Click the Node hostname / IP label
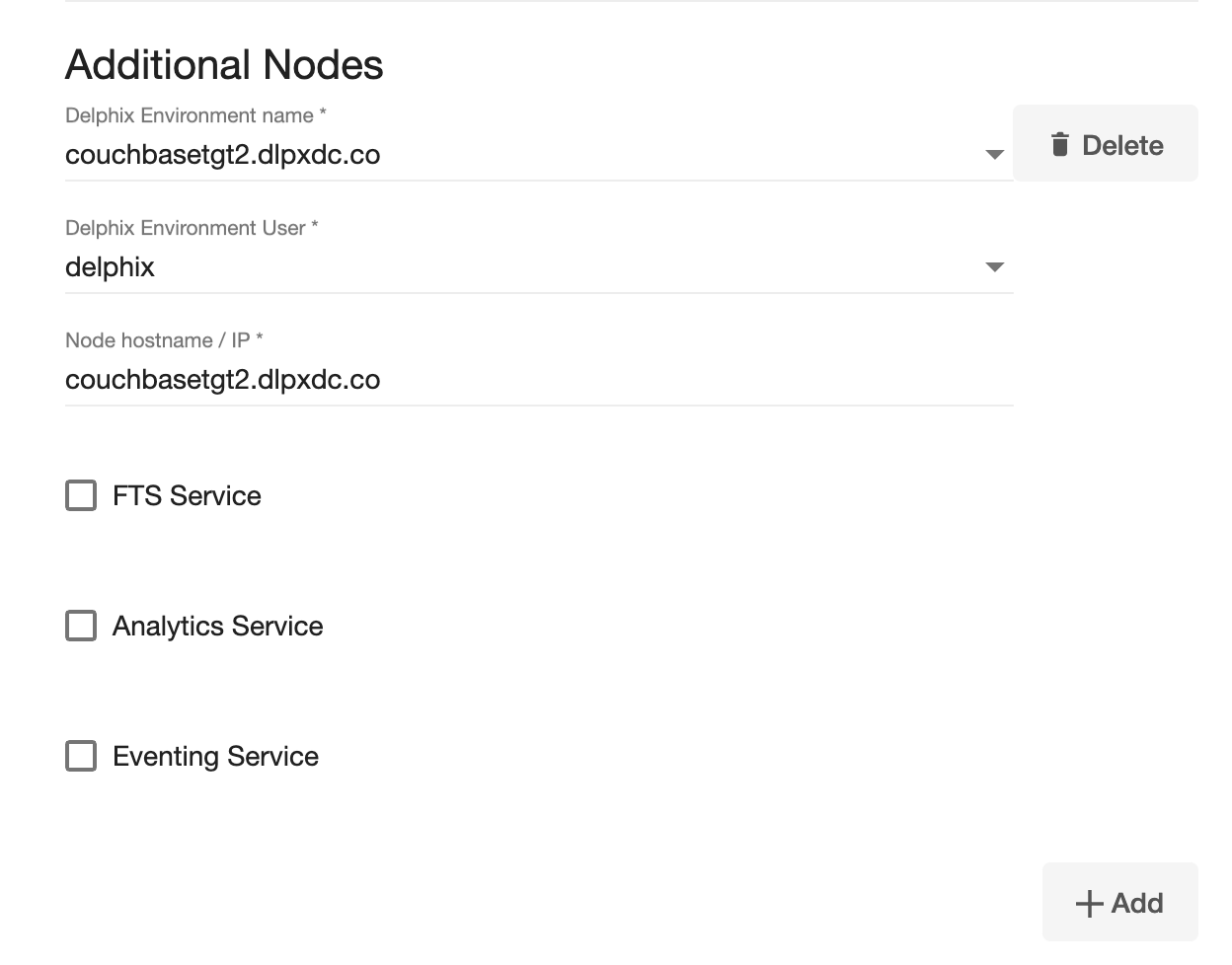This screenshot has height=965, width=1232. click(x=163, y=340)
